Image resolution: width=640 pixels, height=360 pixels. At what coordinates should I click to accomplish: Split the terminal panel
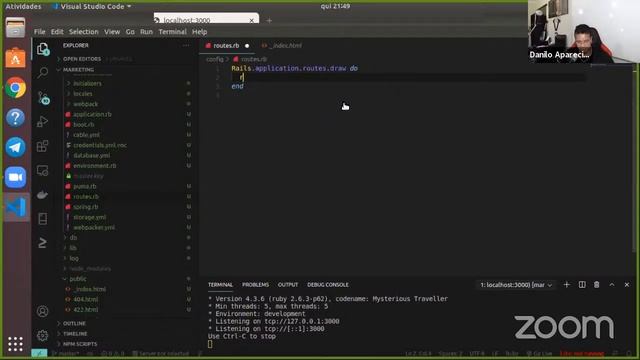pyautogui.click(x=582, y=284)
